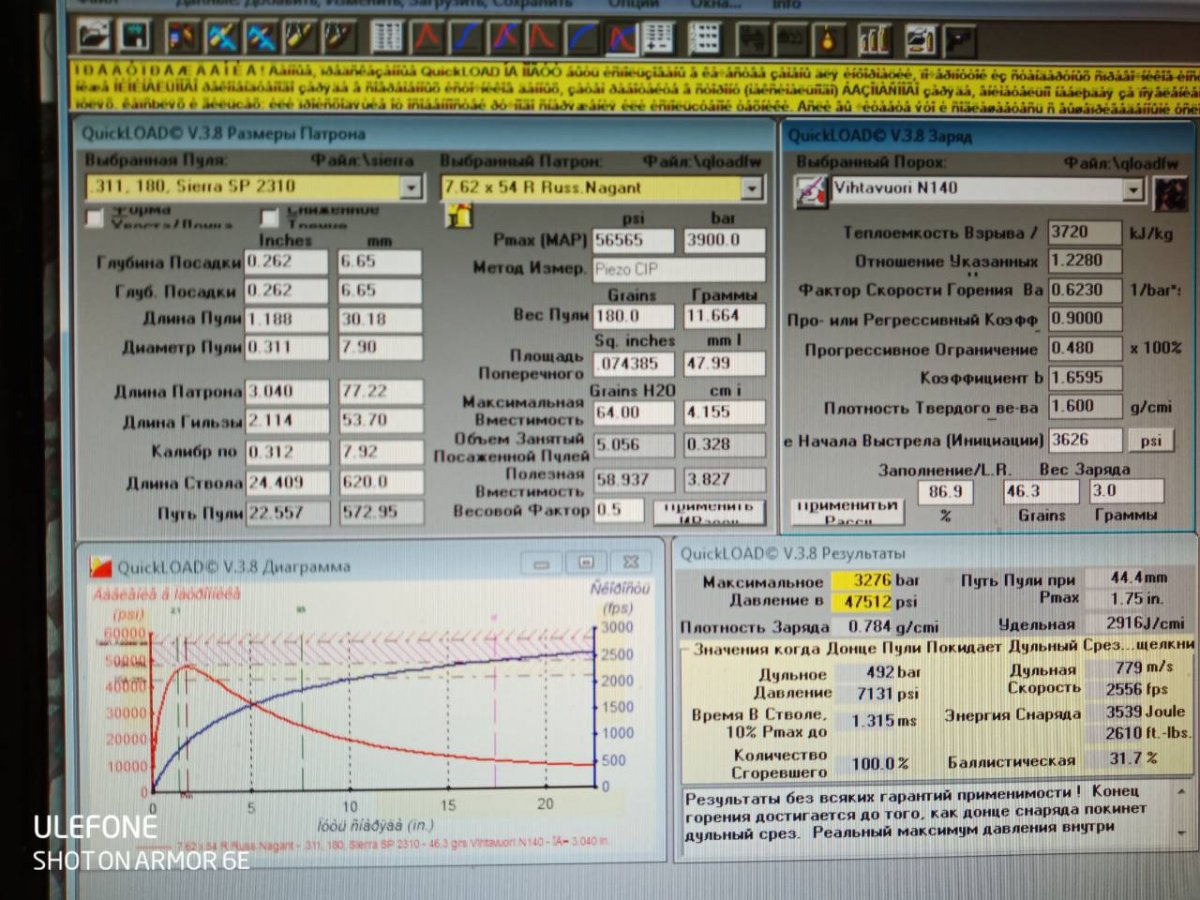Screen dimensions: 1200x900
Task: Close the Диаграмма window
Action: 631,563
